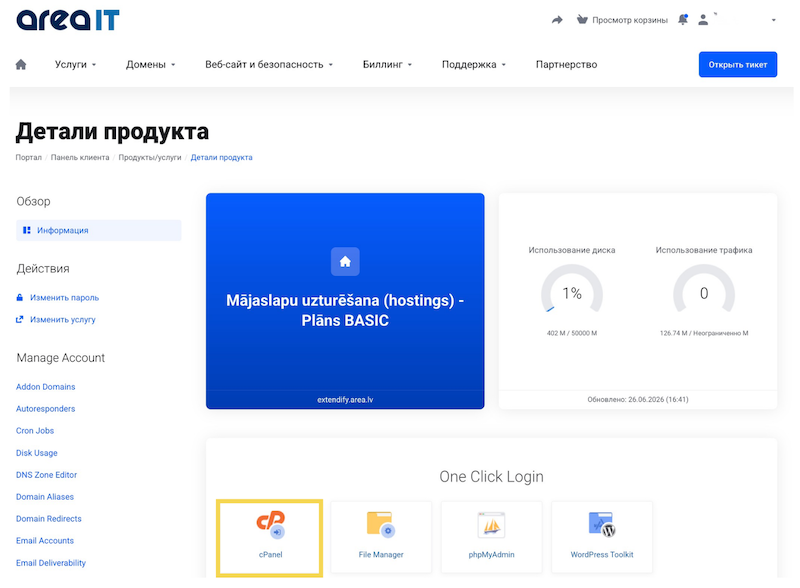Click house icon on blue product card
Screen dimensions: 800x588
(345, 261)
